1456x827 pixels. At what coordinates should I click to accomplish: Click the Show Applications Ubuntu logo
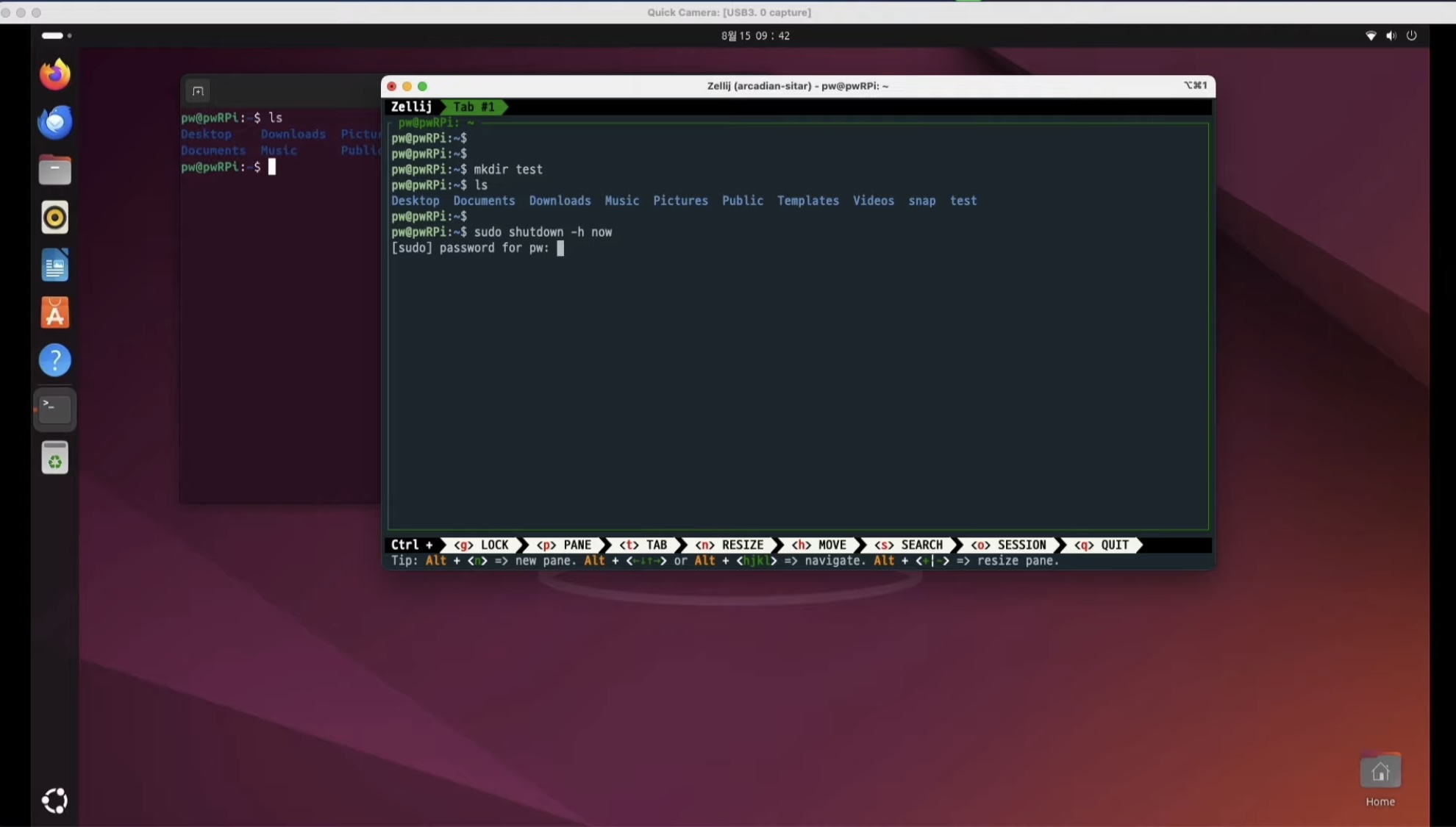(55, 801)
